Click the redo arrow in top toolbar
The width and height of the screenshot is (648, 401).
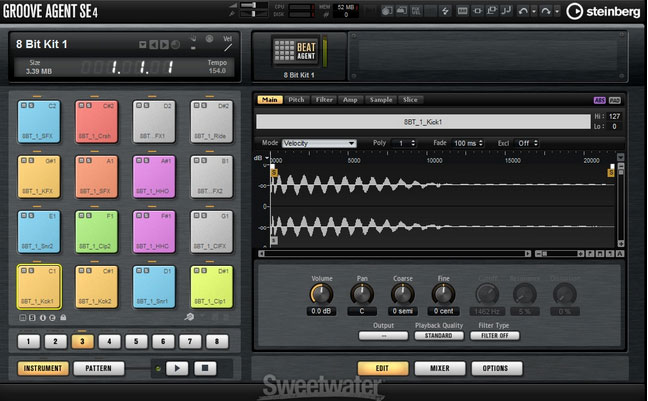tap(546, 11)
